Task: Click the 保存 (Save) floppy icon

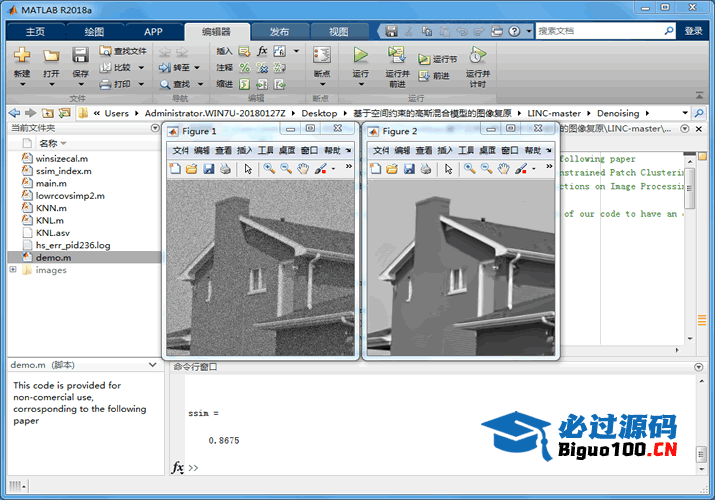Action: [x=80, y=55]
